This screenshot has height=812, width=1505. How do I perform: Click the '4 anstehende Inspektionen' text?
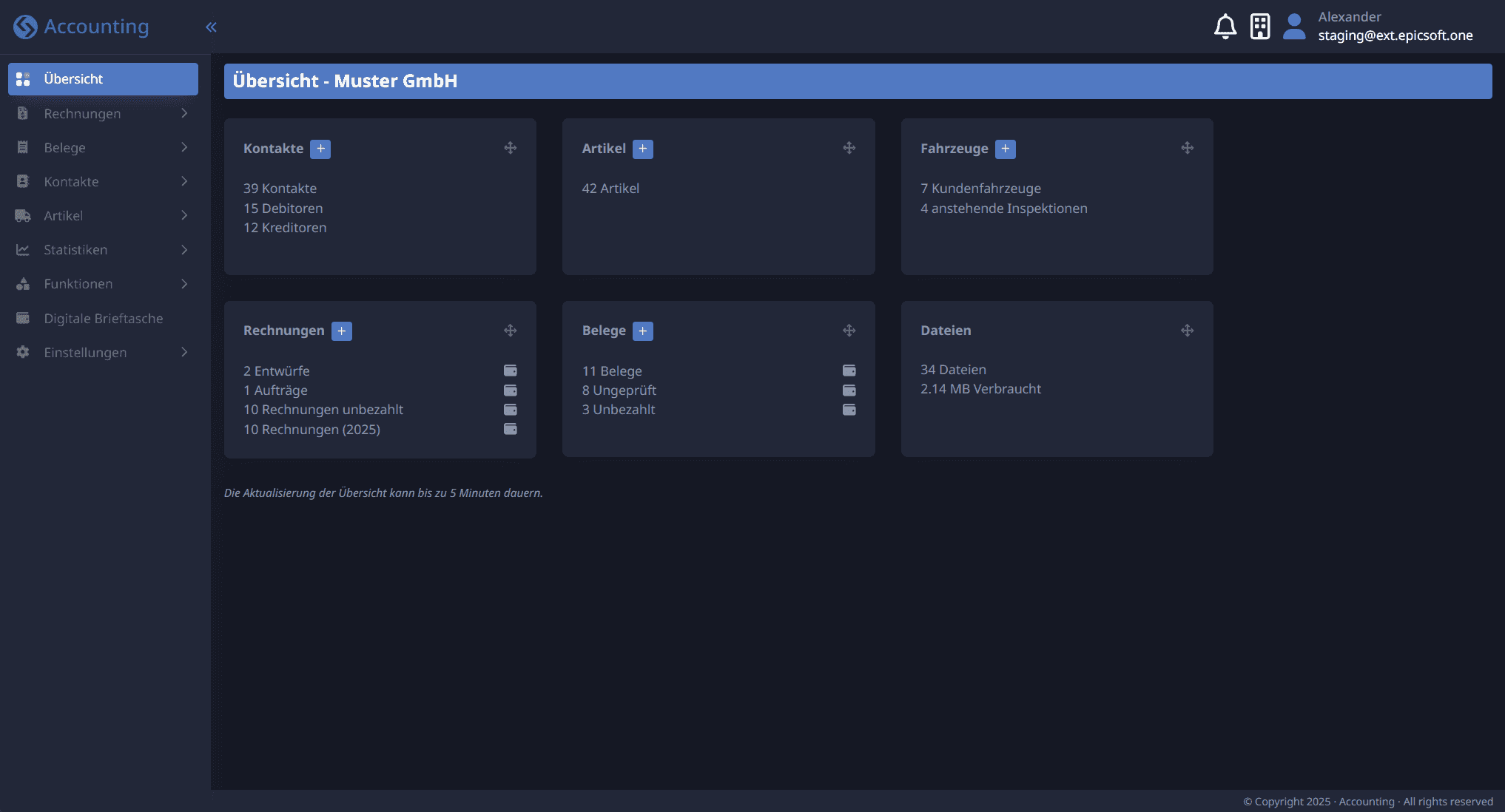1004,209
